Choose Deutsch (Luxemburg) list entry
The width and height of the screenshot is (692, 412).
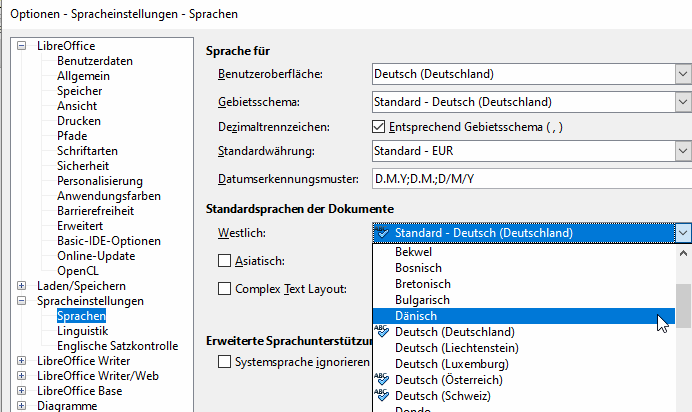coord(524,364)
